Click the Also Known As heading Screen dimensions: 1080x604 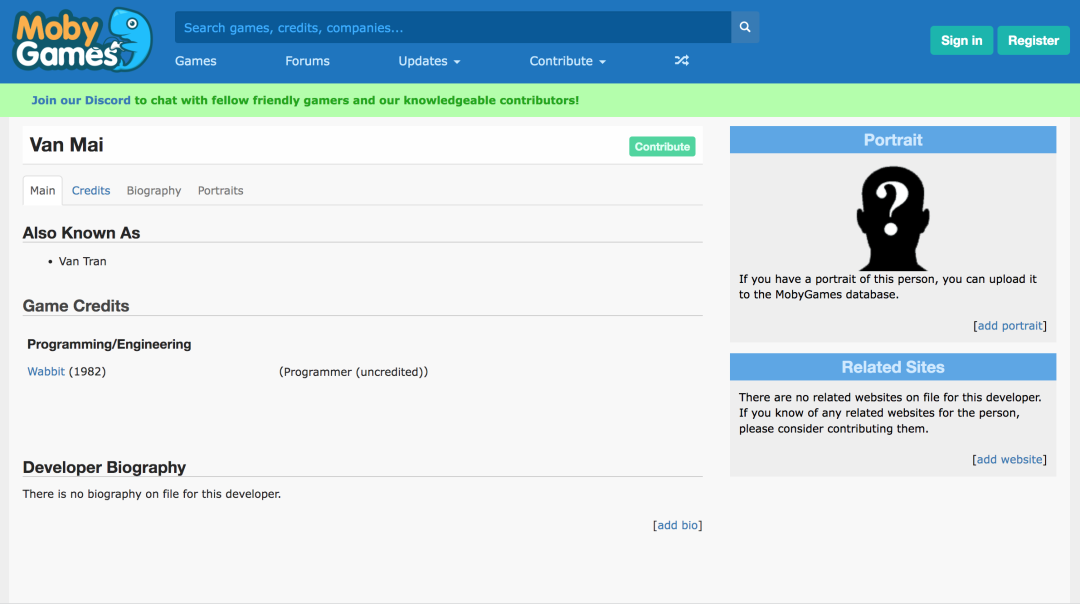click(x=81, y=233)
